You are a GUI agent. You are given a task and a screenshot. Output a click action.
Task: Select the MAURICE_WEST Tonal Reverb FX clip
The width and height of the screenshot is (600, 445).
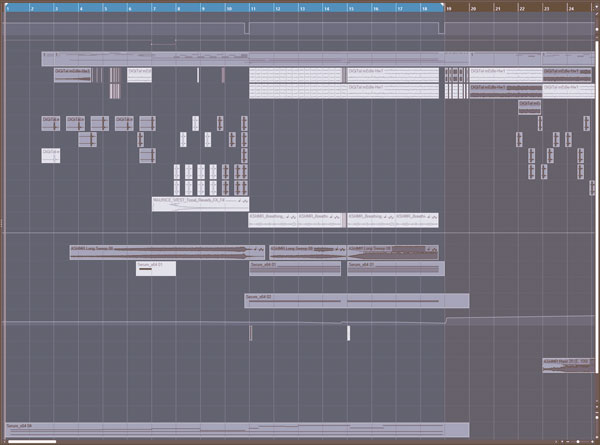201,204
